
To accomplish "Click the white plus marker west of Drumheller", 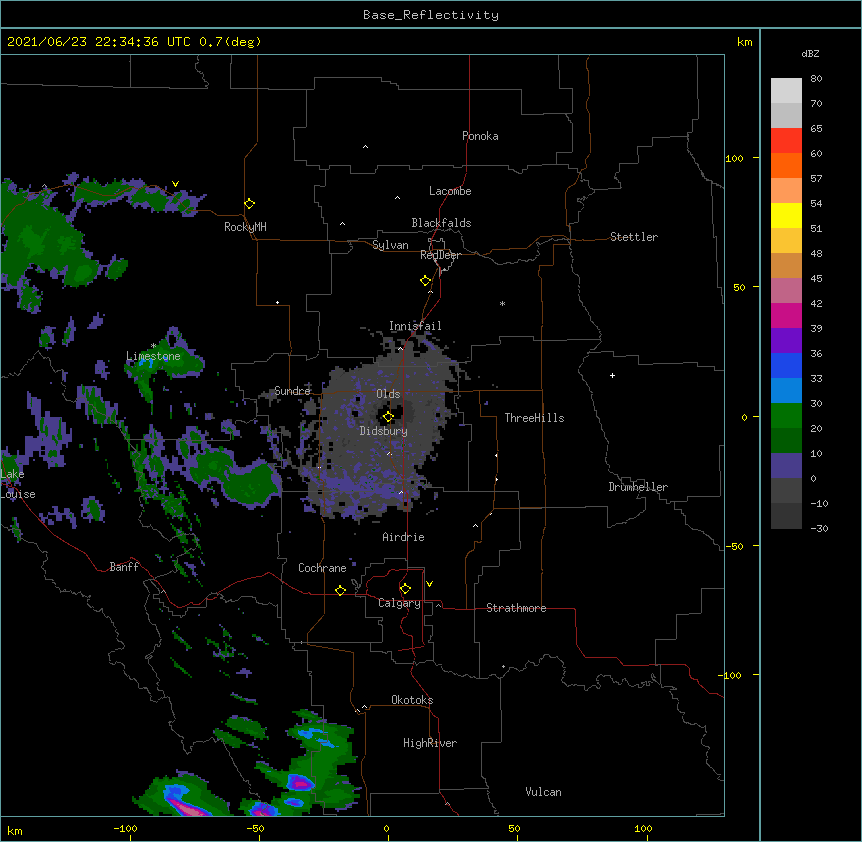I will (612, 375).
